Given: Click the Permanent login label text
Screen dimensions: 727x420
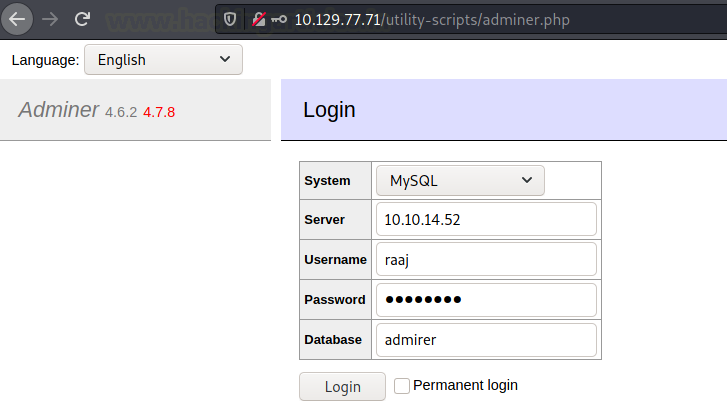Looking at the screenshot, I should [x=466, y=385].
